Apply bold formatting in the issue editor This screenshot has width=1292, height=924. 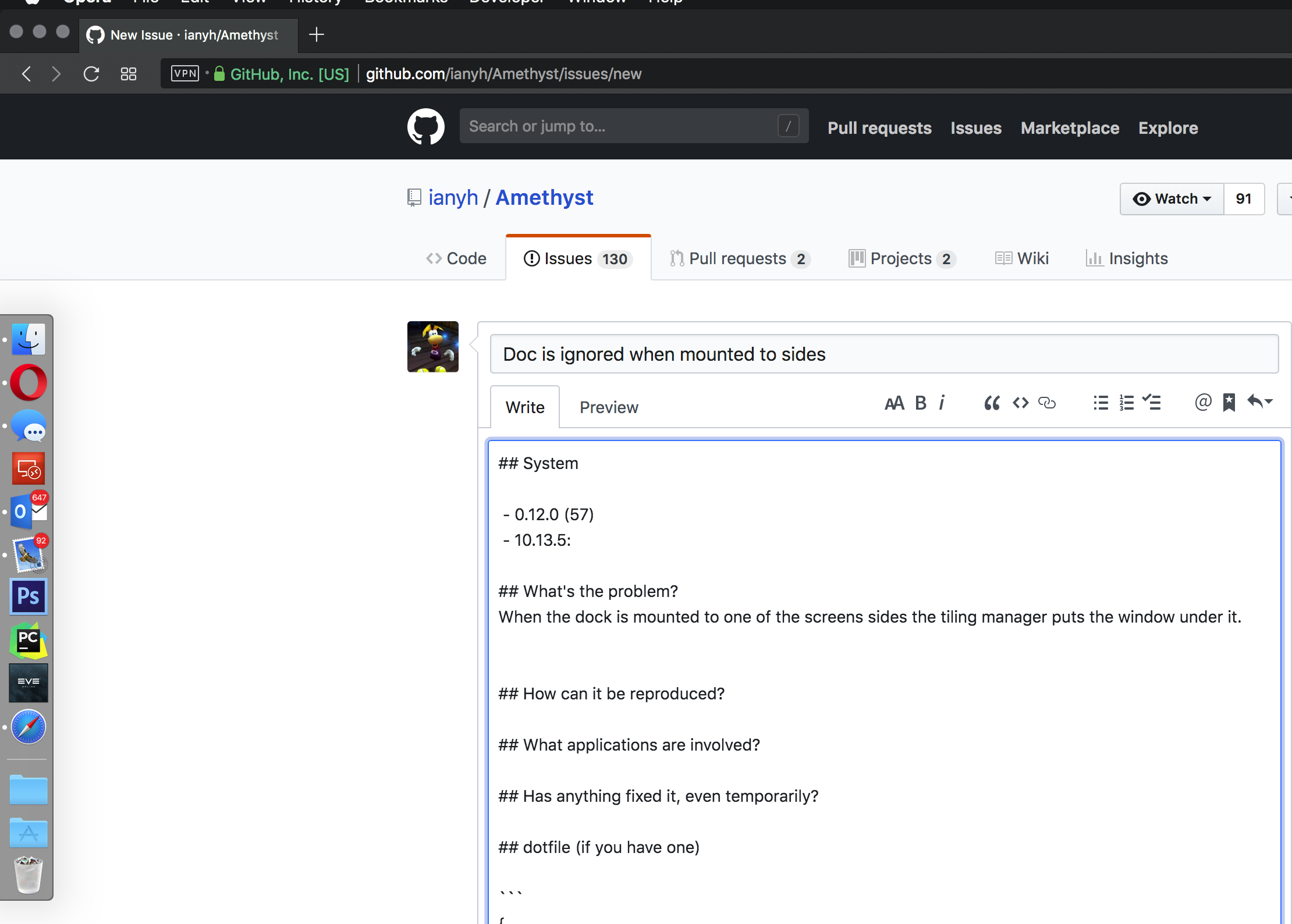(920, 402)
